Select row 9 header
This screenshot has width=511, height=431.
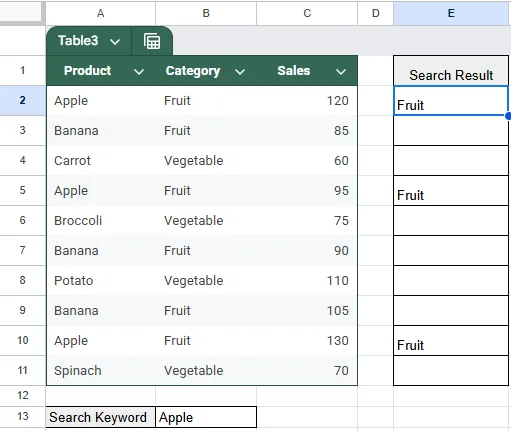point(22,310)
